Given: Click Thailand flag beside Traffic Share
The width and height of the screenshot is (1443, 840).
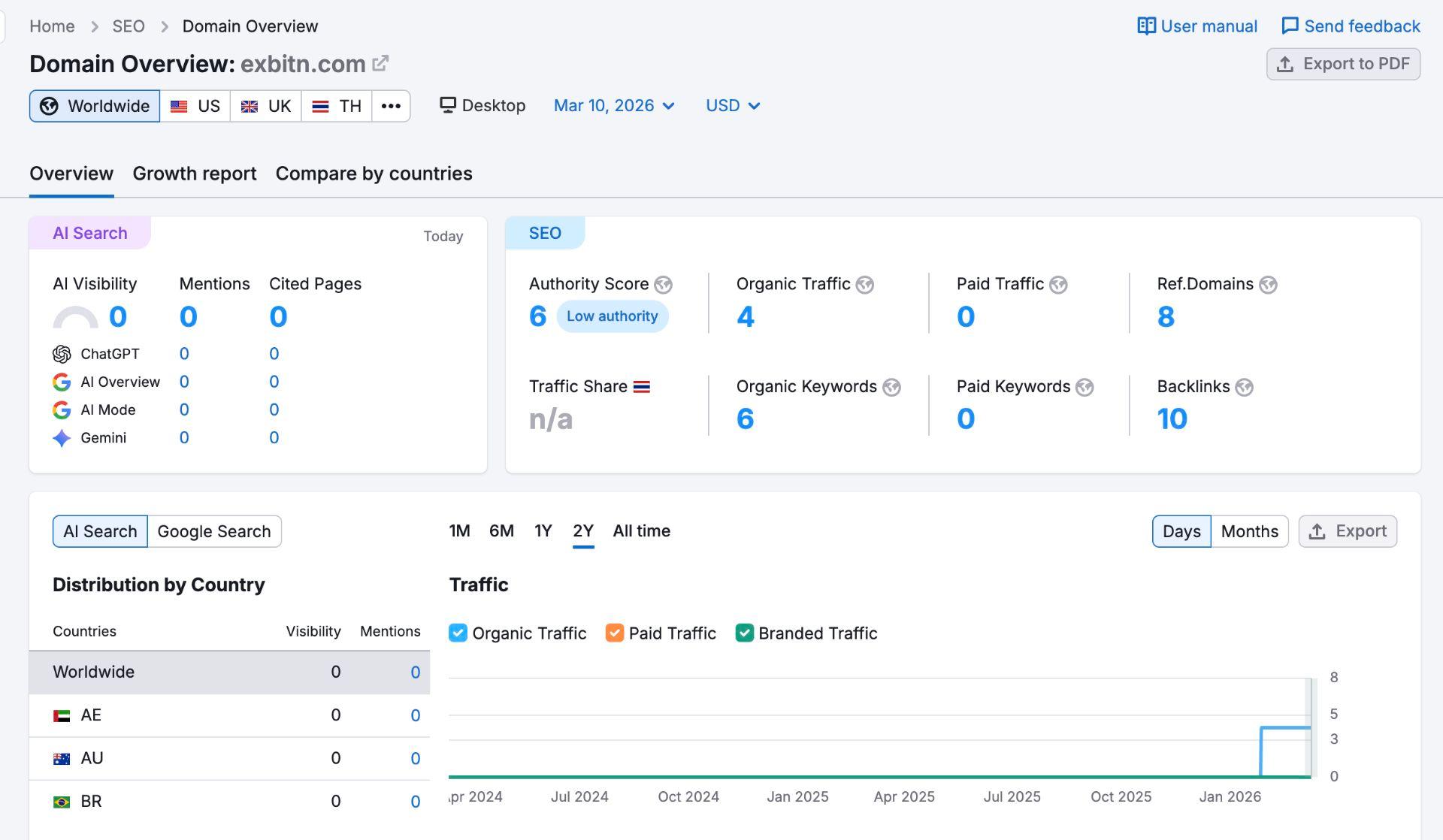Looking at the screenshot, I should [x=641, y=387].
